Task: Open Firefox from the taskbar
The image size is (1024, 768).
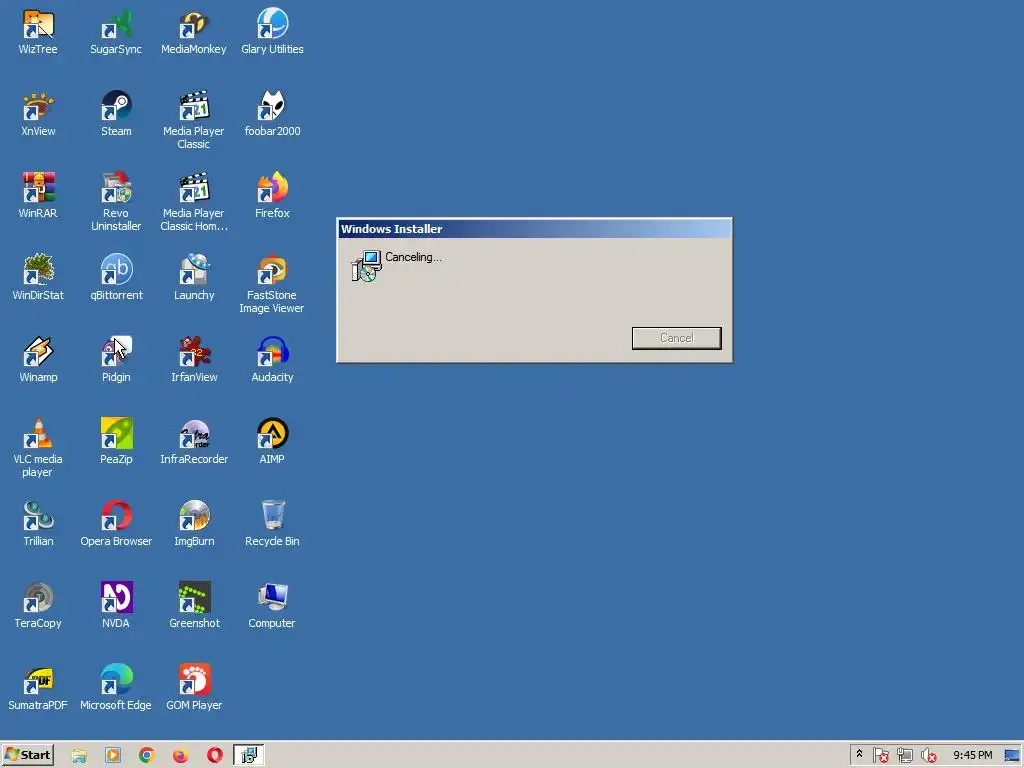Action: [x=180, y=756]
